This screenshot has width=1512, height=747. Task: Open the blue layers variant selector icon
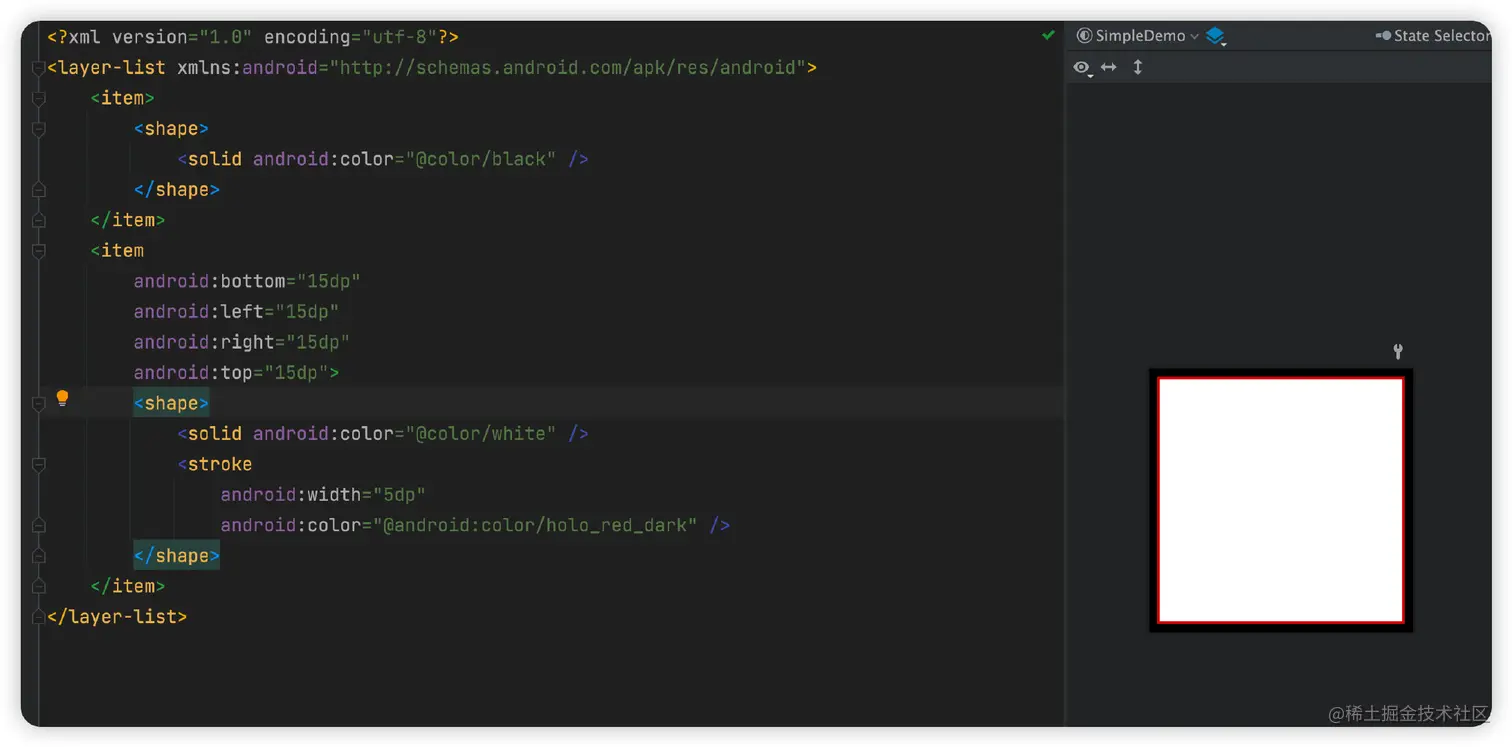pos(1216,36)
